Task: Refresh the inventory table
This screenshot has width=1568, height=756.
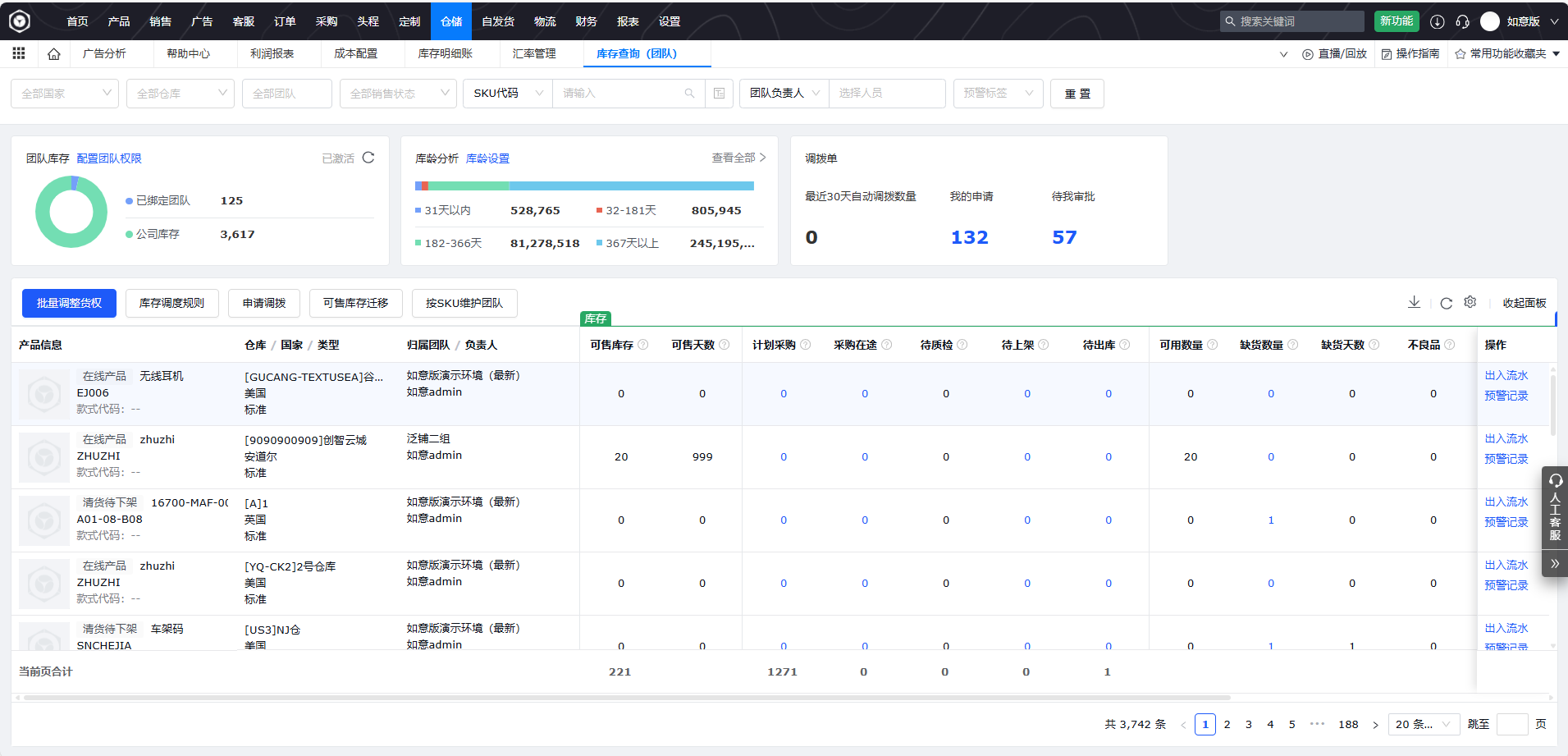Action: [1445, 303]
